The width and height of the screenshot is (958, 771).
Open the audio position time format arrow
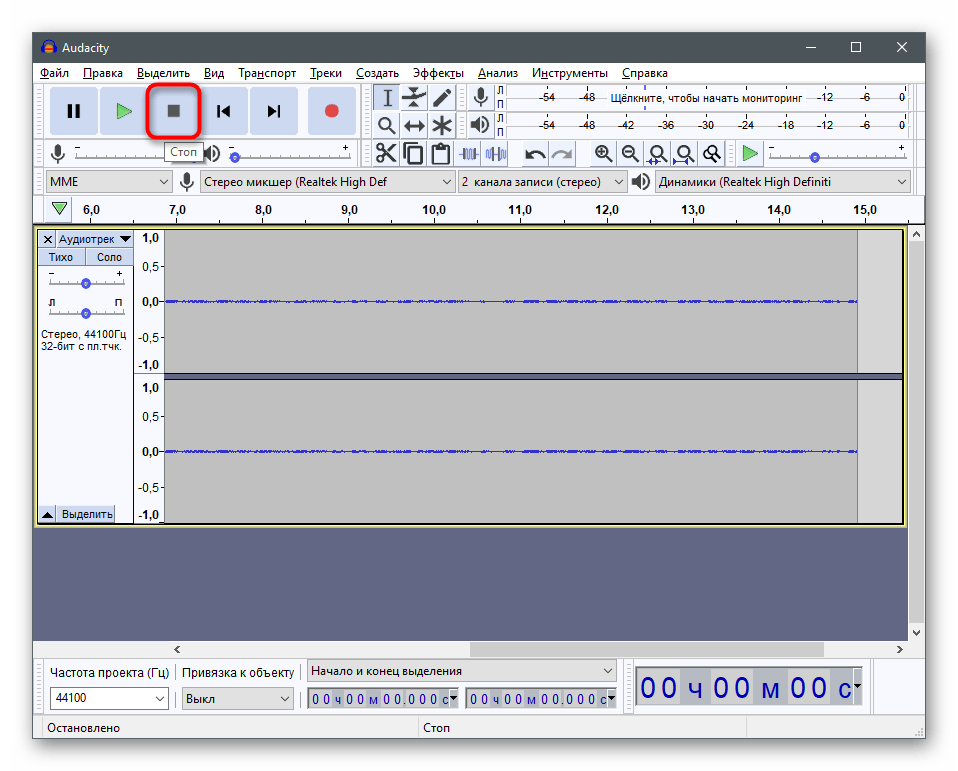click(x=857, y=687)
